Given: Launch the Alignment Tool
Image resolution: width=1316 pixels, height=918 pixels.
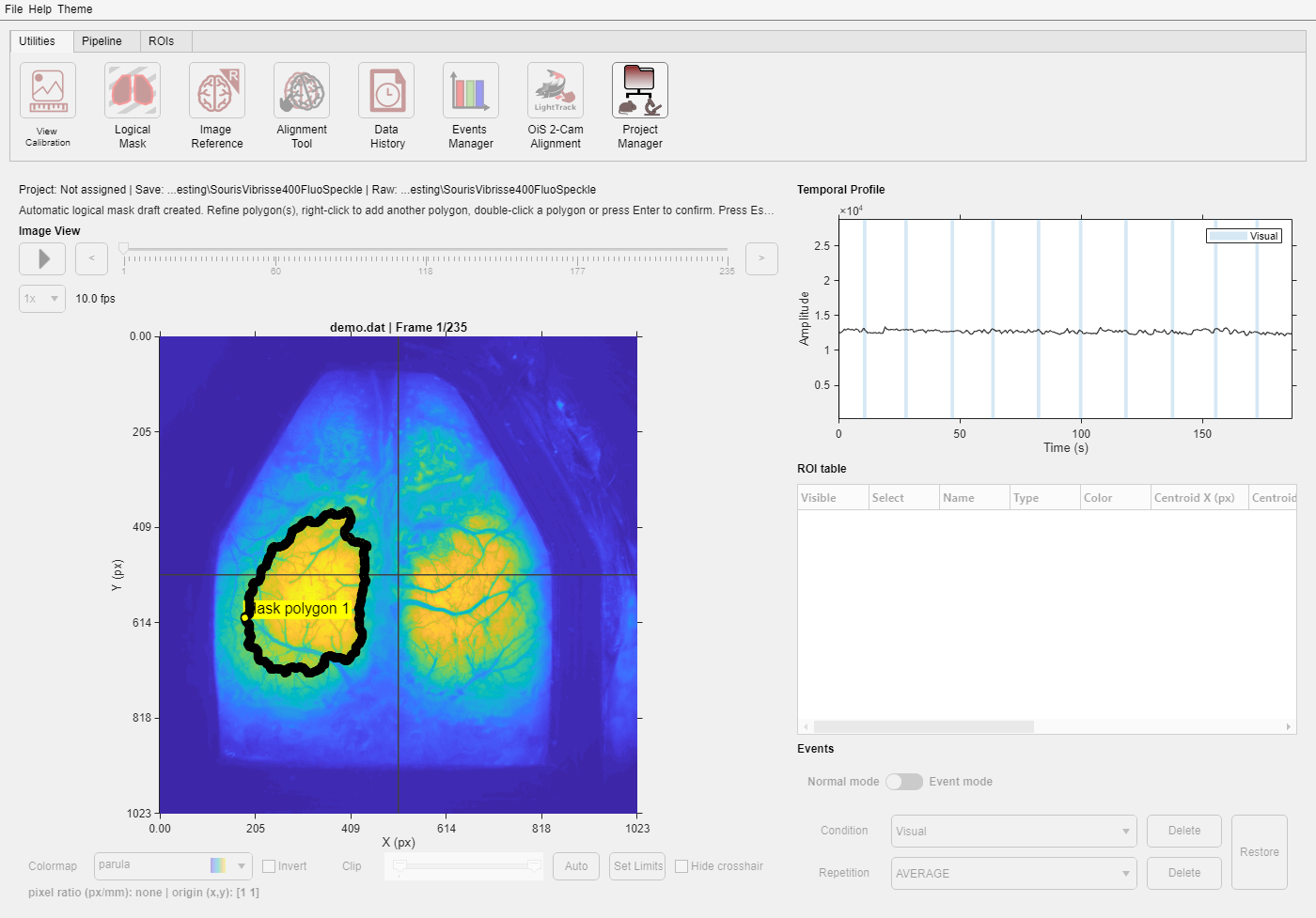Looking at the screenshot, I should pos(302,90).
